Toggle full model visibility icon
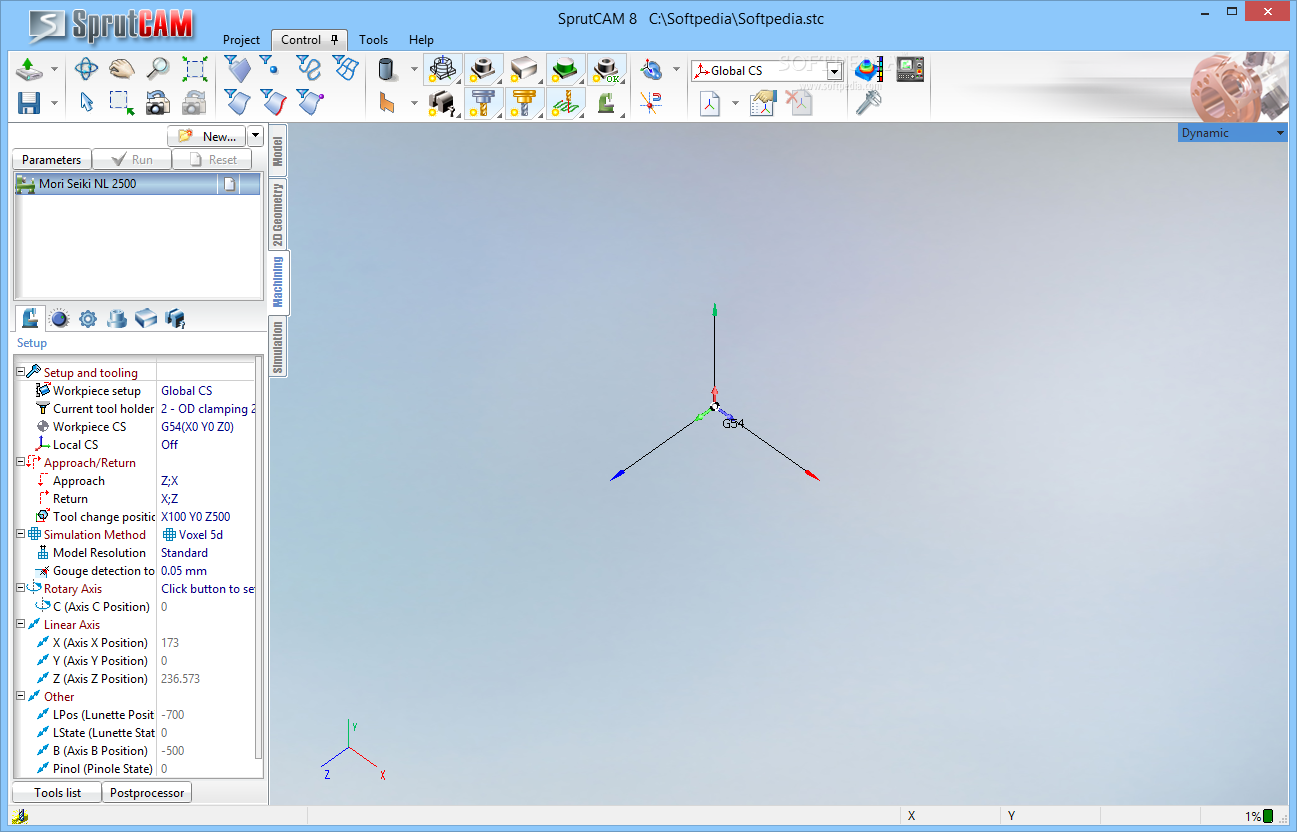The width and height of the screenshot is (1297, 832). 443,69
